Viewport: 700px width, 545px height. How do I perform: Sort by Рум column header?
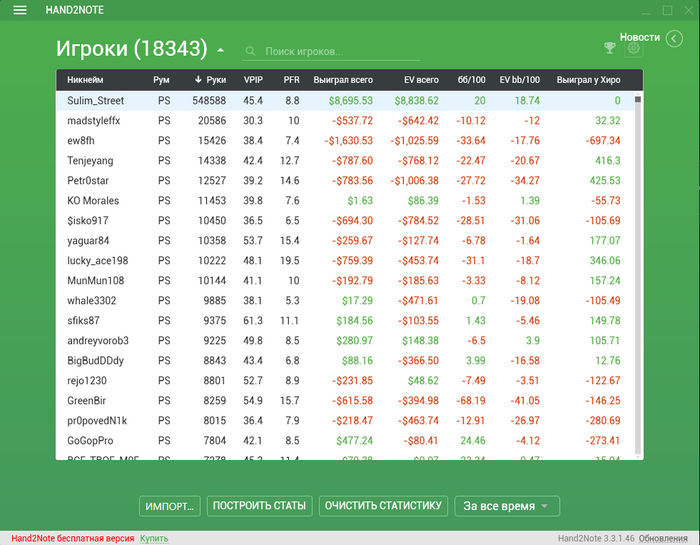pyautogui.click(x=161, y=80)
